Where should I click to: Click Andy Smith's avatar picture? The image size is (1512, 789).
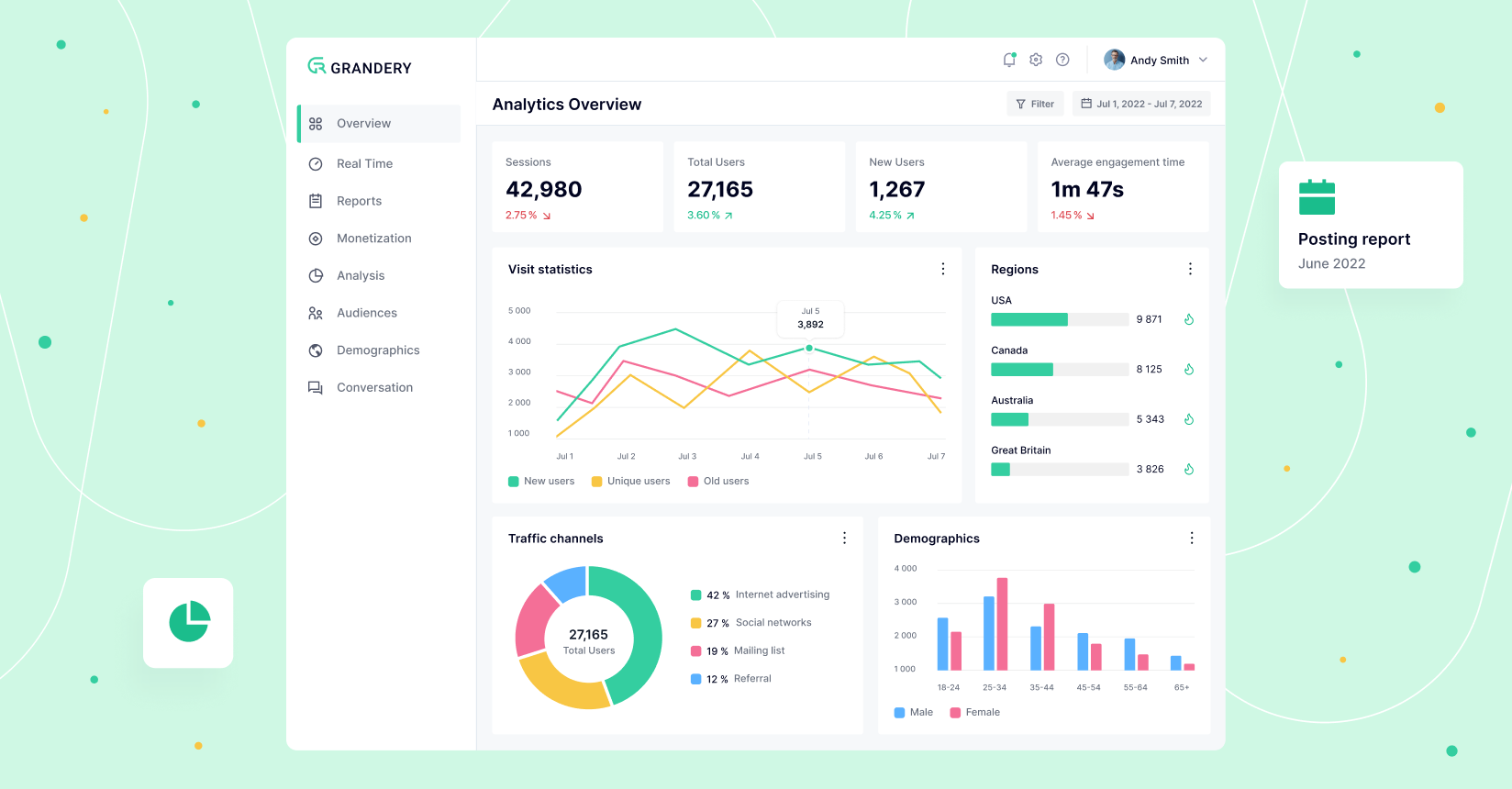1115,60
